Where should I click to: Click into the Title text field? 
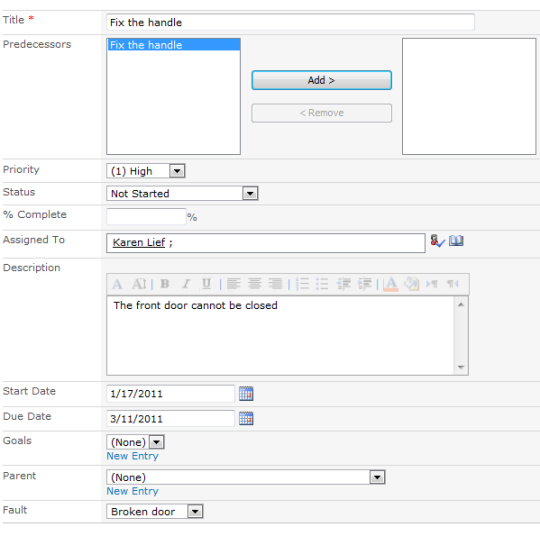point(291,22)
